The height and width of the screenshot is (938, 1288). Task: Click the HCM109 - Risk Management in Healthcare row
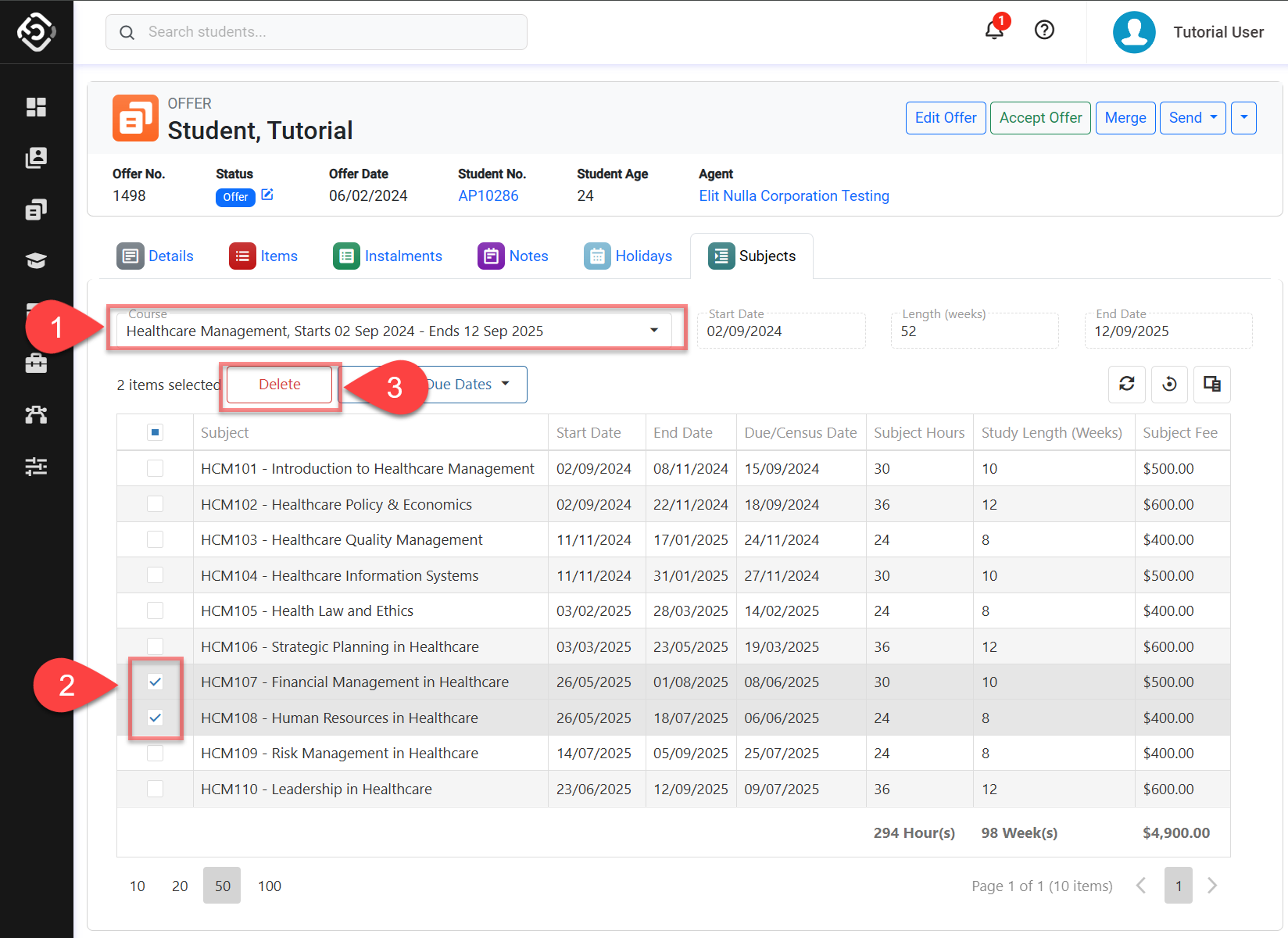[674, 753]
